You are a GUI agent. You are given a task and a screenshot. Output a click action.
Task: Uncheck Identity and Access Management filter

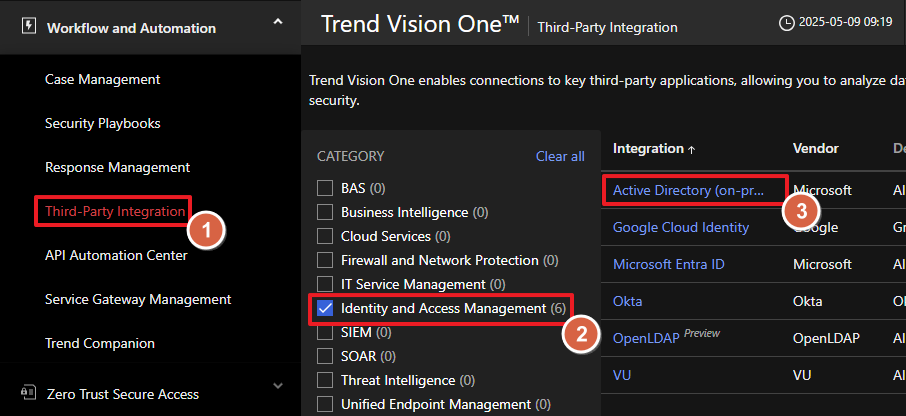click(x=324, y=309)
